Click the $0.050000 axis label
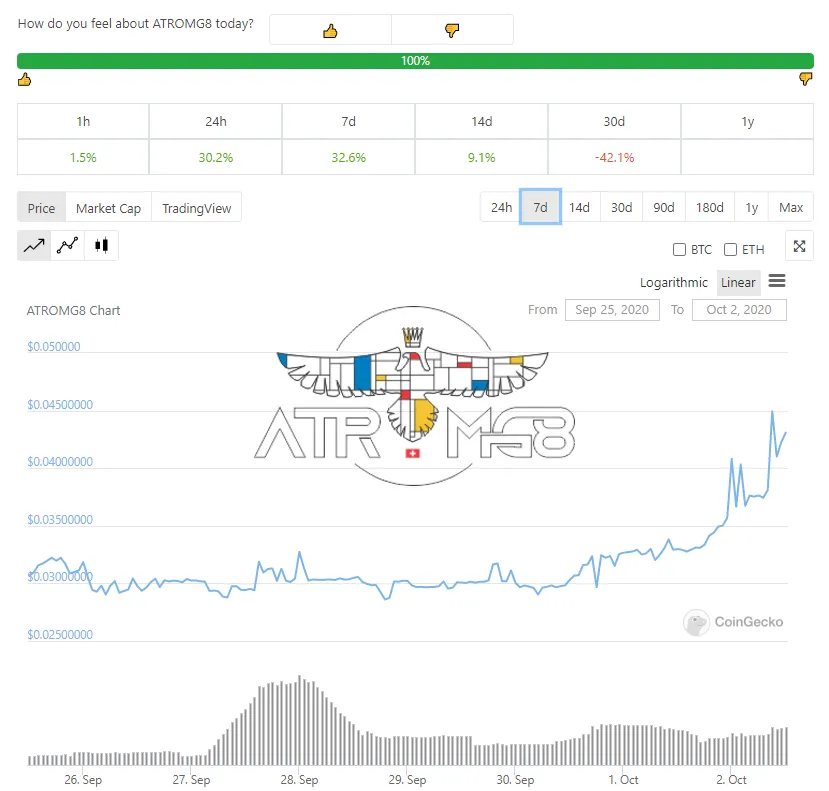 [x=54, y=347]
